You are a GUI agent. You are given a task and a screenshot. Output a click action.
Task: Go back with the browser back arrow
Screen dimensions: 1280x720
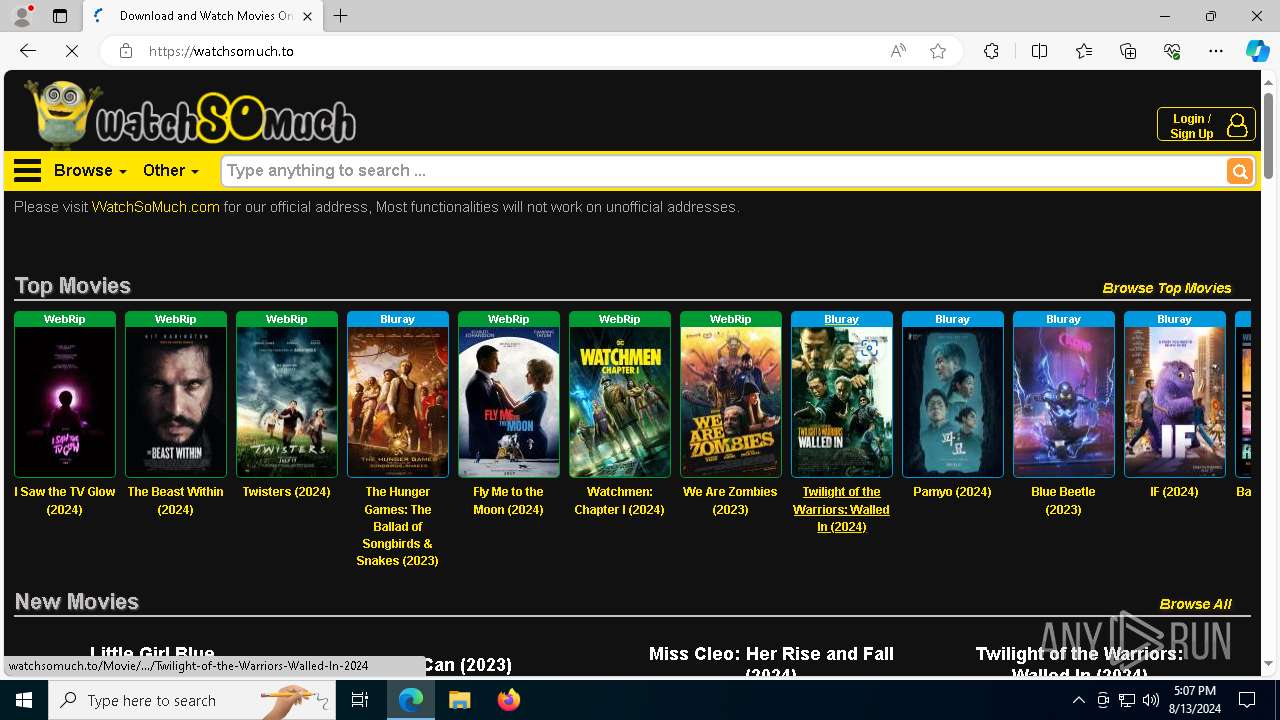(x=27, y=51)
